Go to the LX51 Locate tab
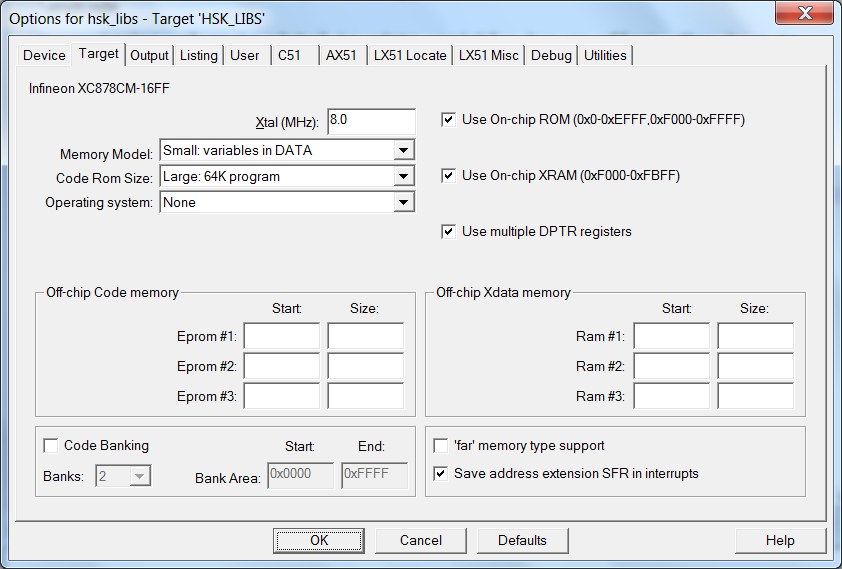The width and height of the screenshot is (842, 569). tap(410, 55)
